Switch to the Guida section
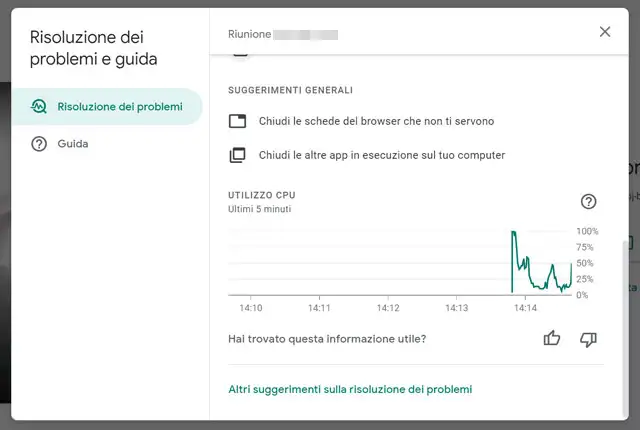Screen dimensions: 640x430 click(x=73, y=144)
